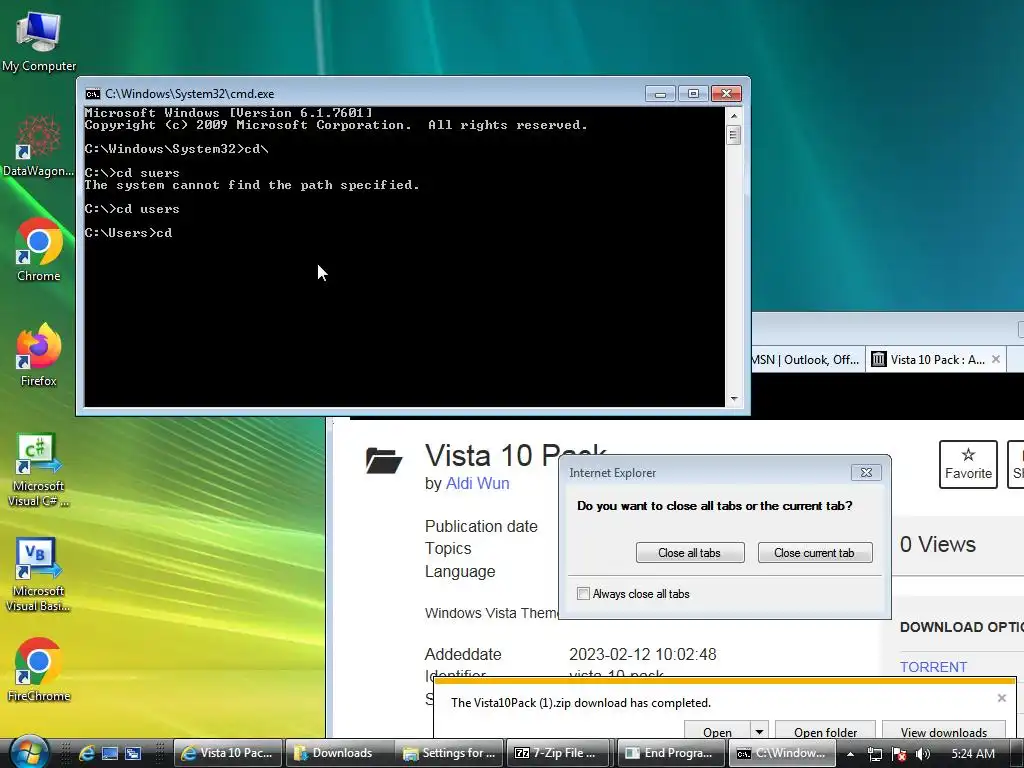1024x768 pixels.
Task: Open Internet Explorer from quick launch
Action: tap(86, 753)
